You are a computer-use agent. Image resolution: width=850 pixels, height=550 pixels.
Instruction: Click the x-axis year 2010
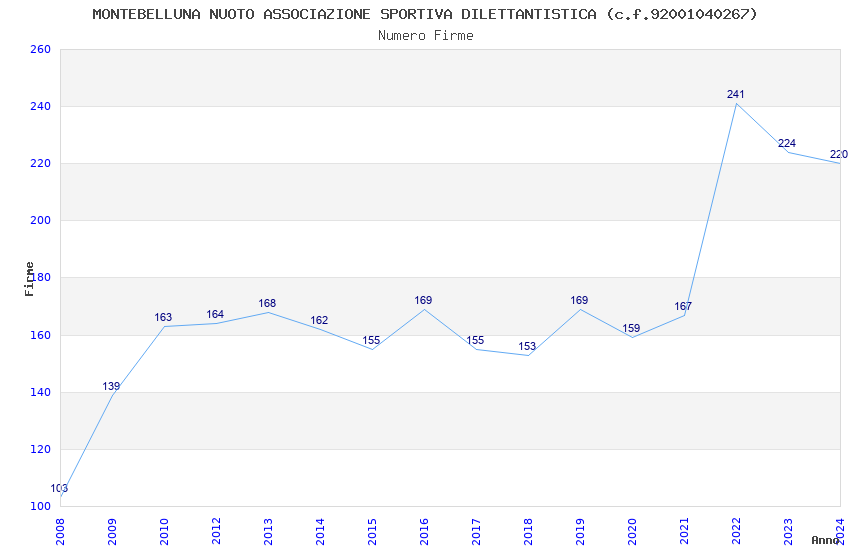coord(164,532)
